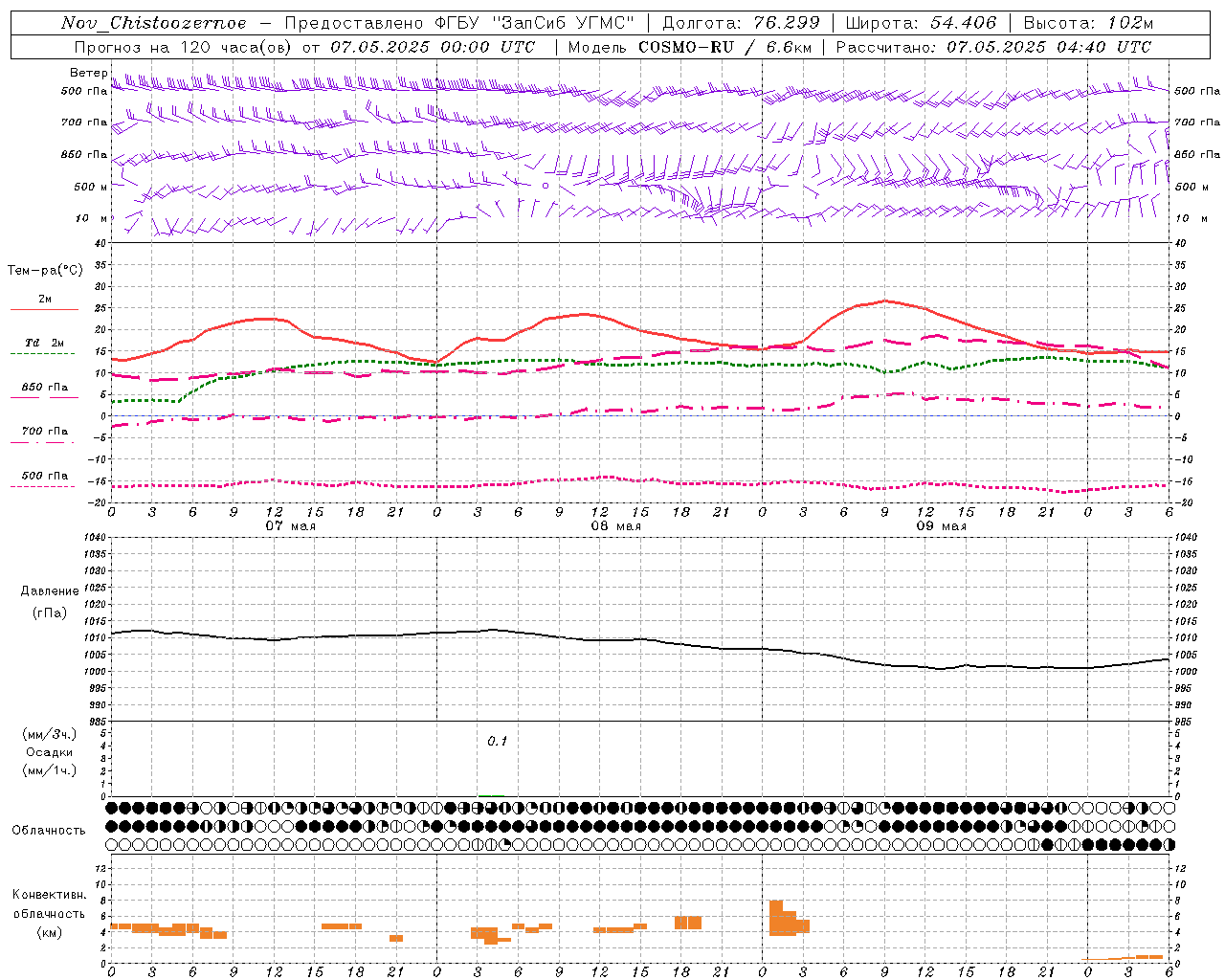
Task: Click the (мм/1ч.) precipitation unit label
Action: pos(50,770)
